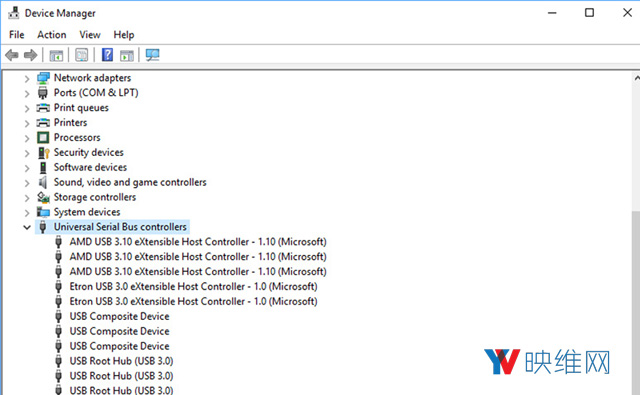Select the Security devices label
Screen dimensions: 640x395
click(x=89, y=153)
